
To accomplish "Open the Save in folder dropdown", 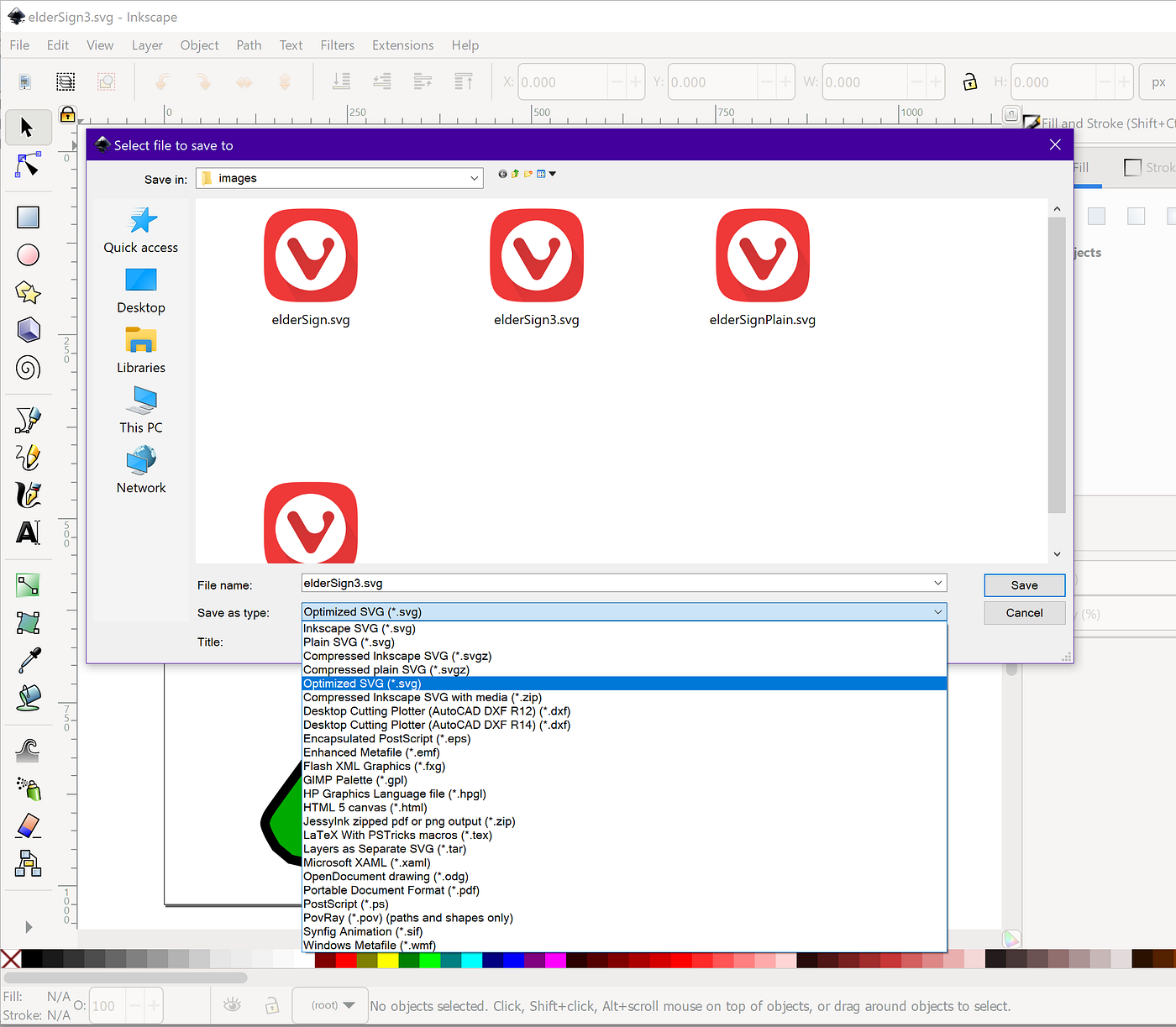I will (475, 178).
